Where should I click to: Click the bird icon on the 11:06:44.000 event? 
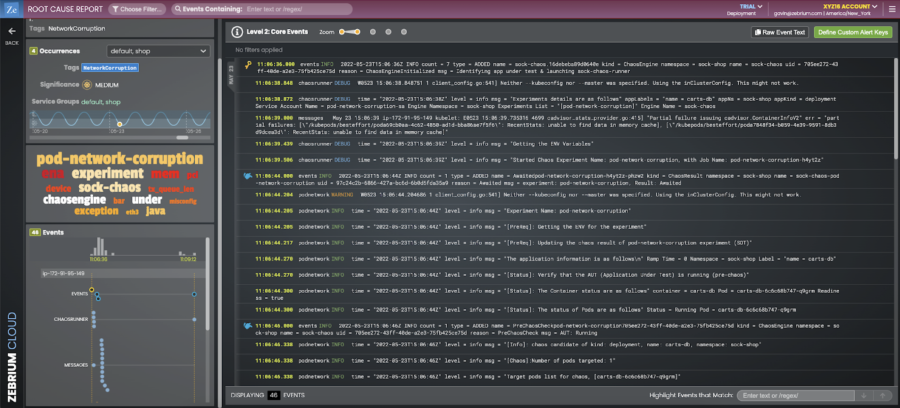[x=248, y=175]
